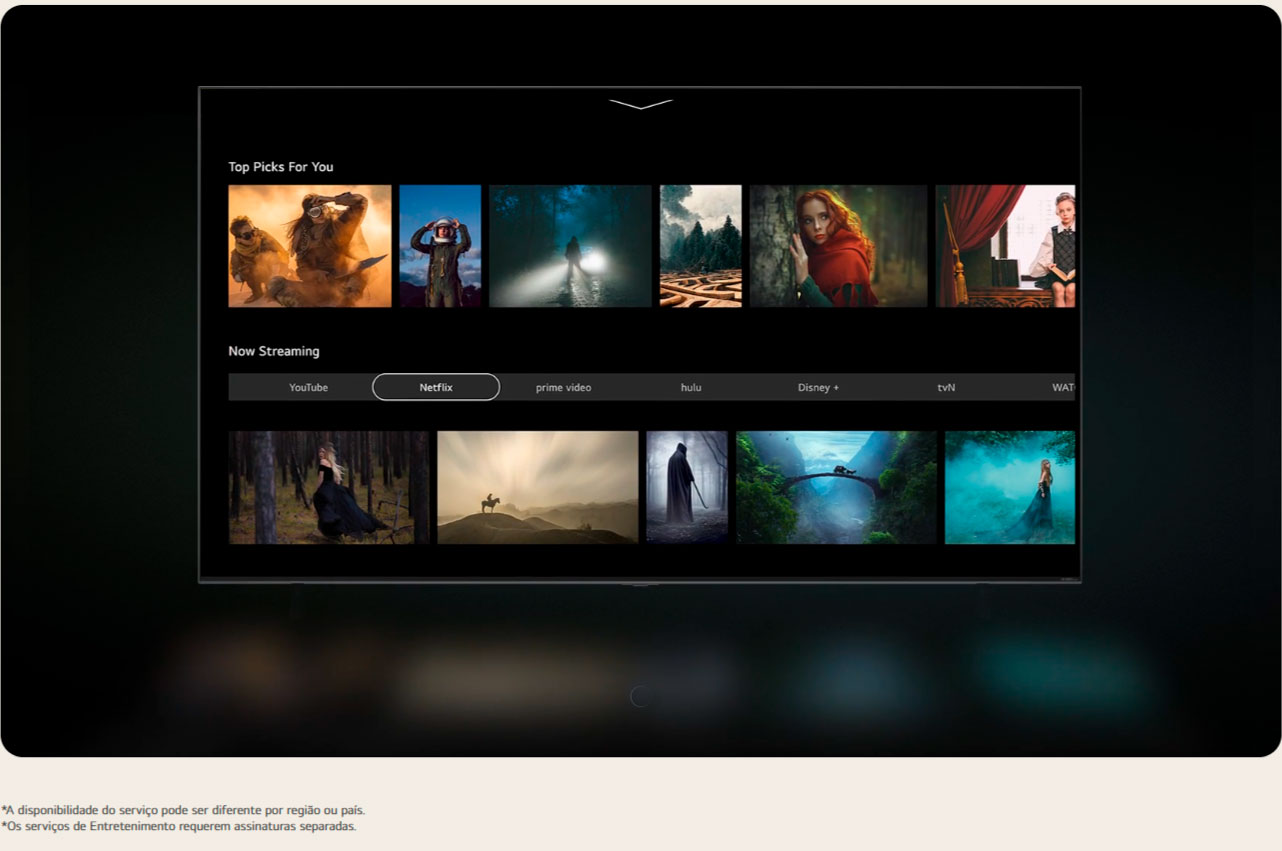Click the down chevron above Top Picks
Viewport: 1282px width, 851px height.
tap(640, 104)
